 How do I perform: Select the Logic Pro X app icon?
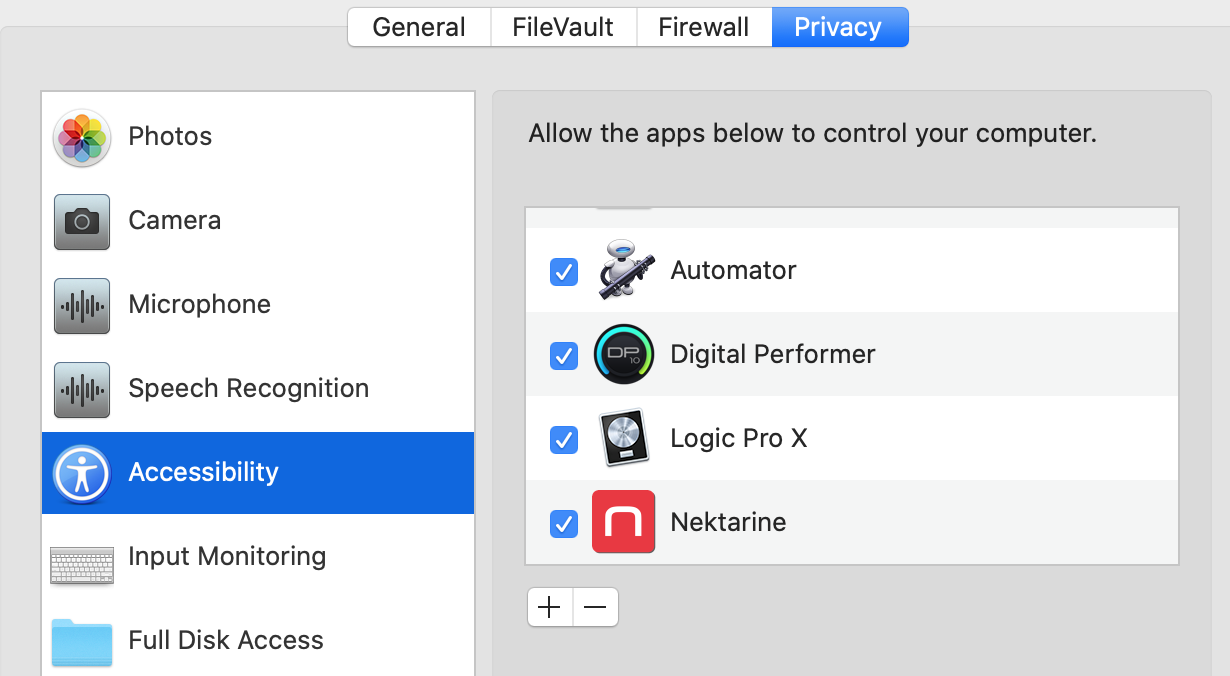click(x=625, y=438)
